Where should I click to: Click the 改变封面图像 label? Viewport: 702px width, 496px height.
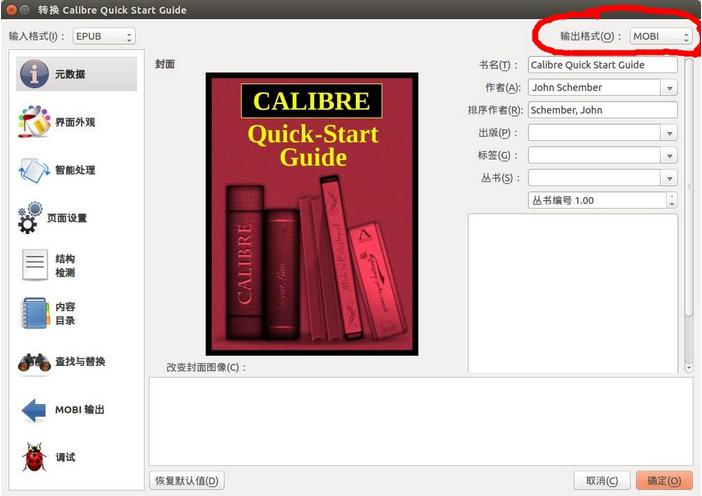pyautogui.click(x=206, y=368)
